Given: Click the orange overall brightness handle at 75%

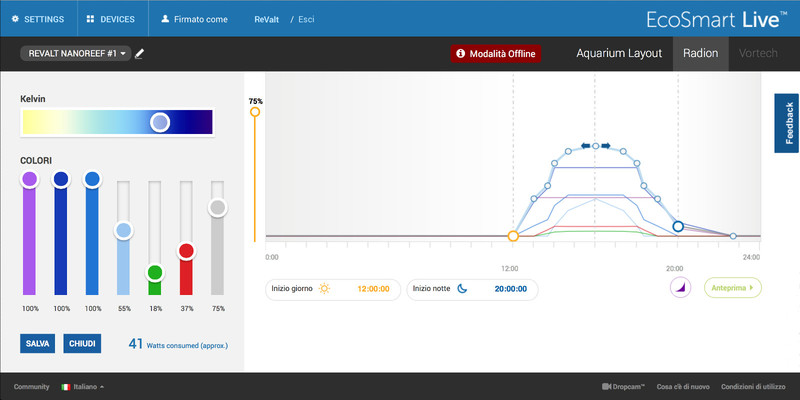Looking at the screenshot, I should click(x=255, y=112).
